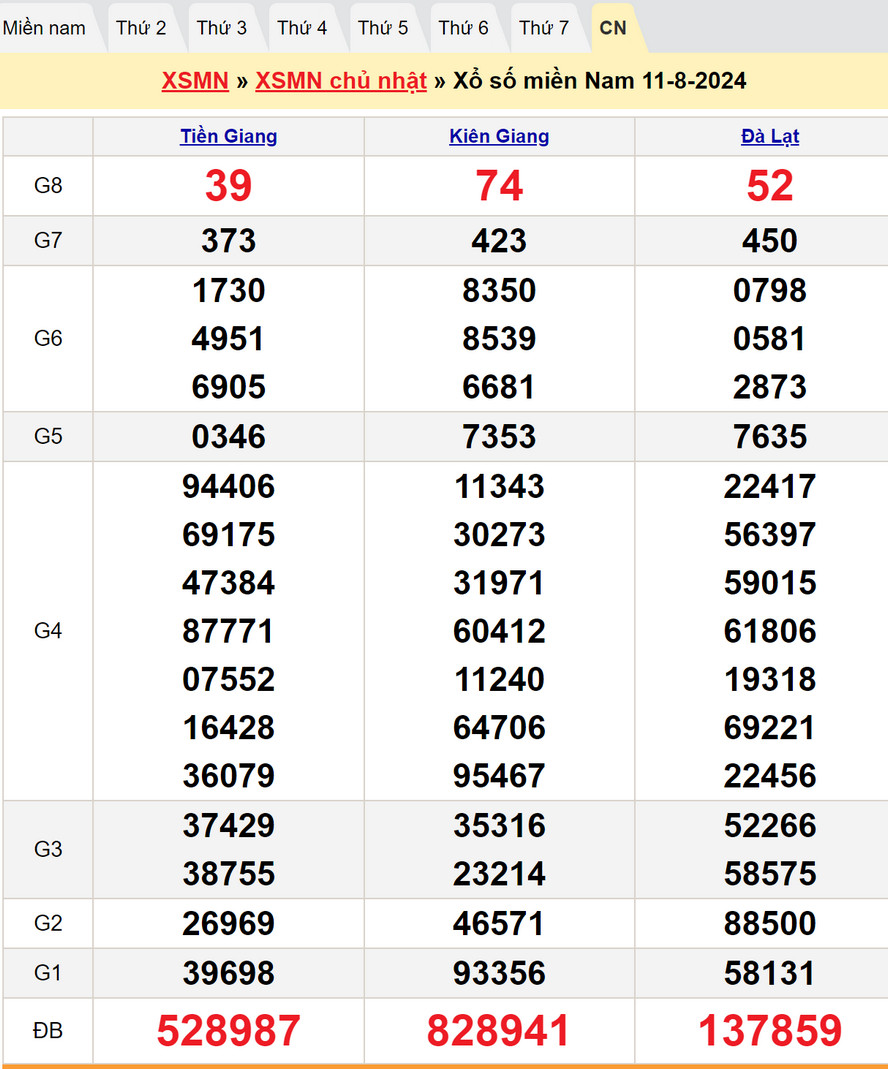Click the Thứ 5 tab
The height and width of the screenshot is (1069, 888).
tap(383, 28)
